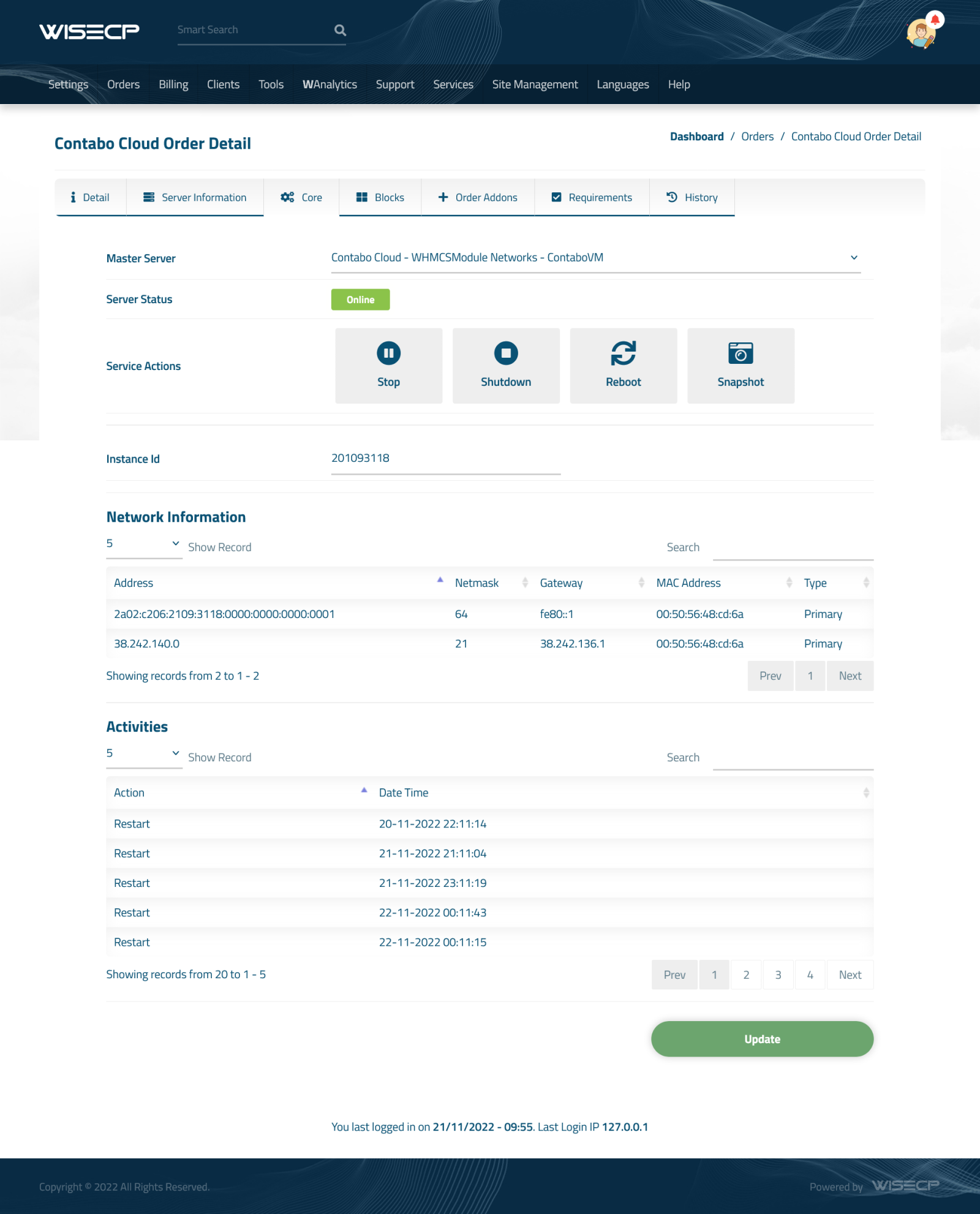Click the Reboot service action button

624,366
